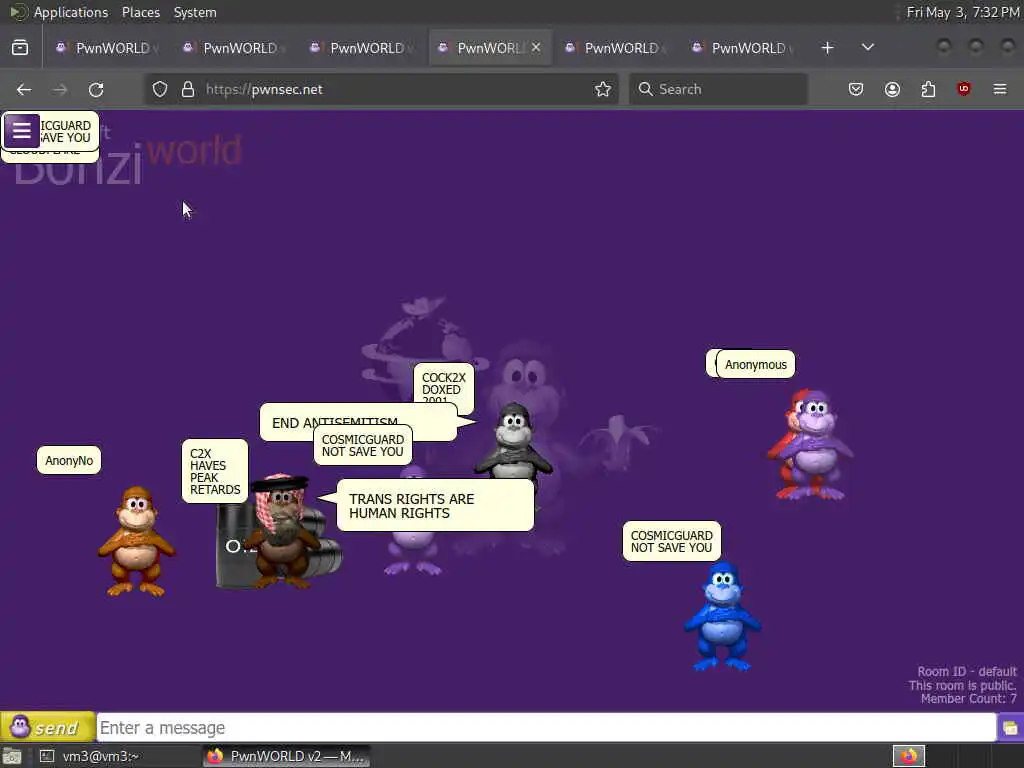Close the active PwnWORLD tab
1024x768 pixels.
pyautogui.click(x=536, y=48)
